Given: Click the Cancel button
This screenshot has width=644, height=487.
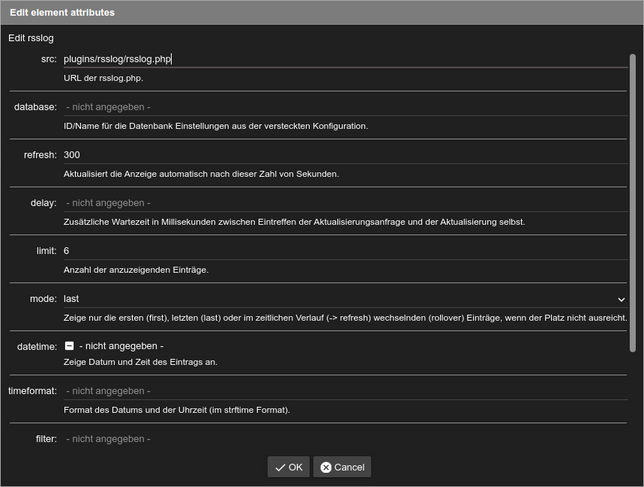Looking at the screenshot, I should click(x=342, y=467).
